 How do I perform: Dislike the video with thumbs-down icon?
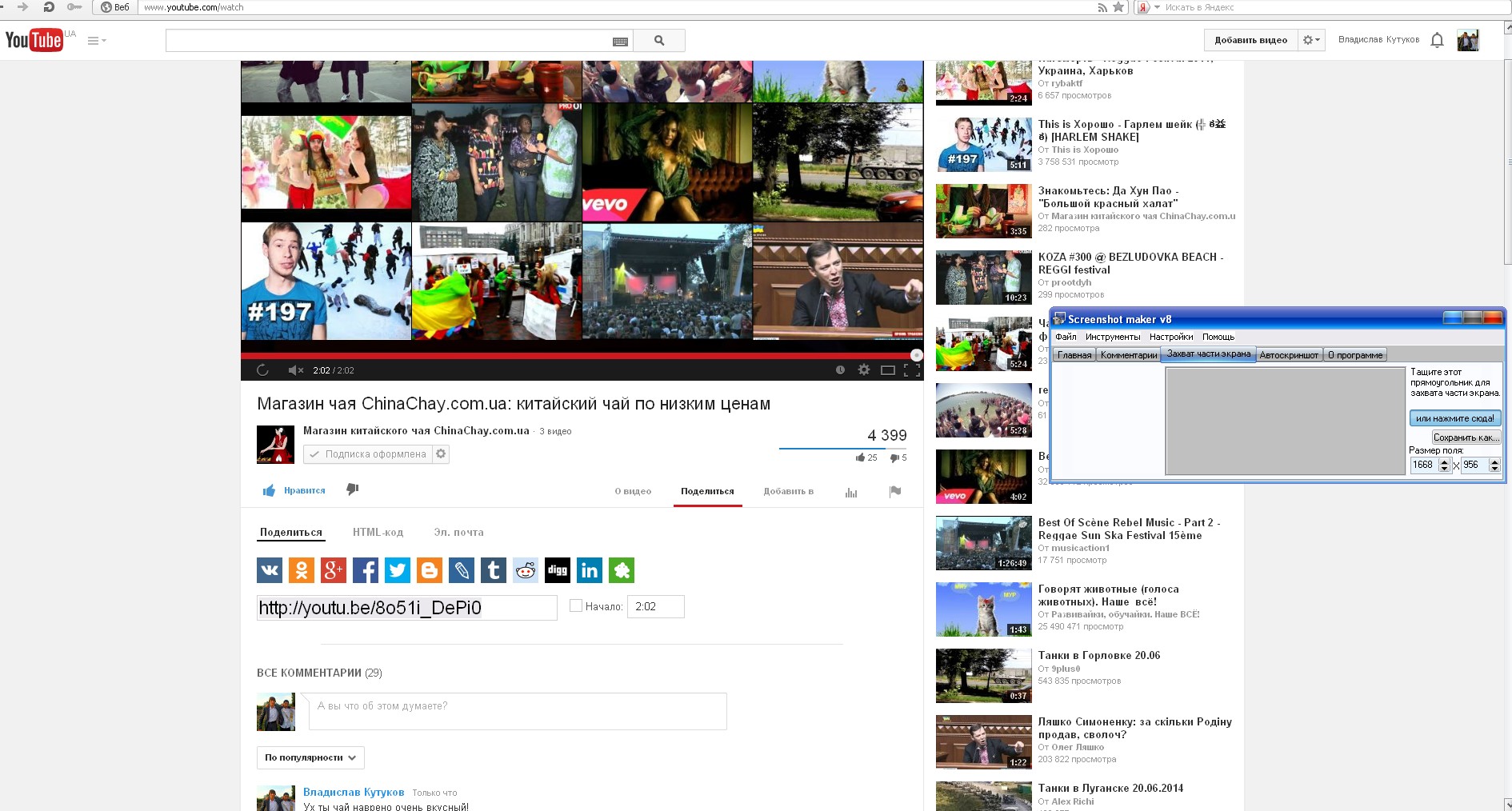pos(353,489)
